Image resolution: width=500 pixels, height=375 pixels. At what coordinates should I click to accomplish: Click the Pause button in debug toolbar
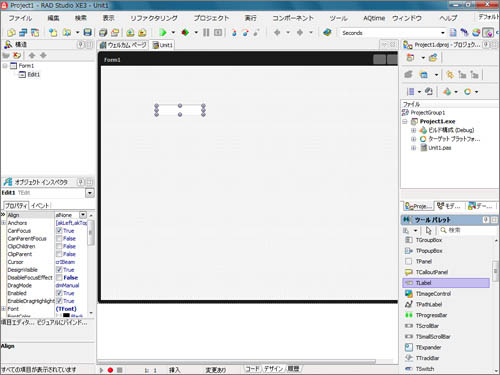(x=206, y=32)
